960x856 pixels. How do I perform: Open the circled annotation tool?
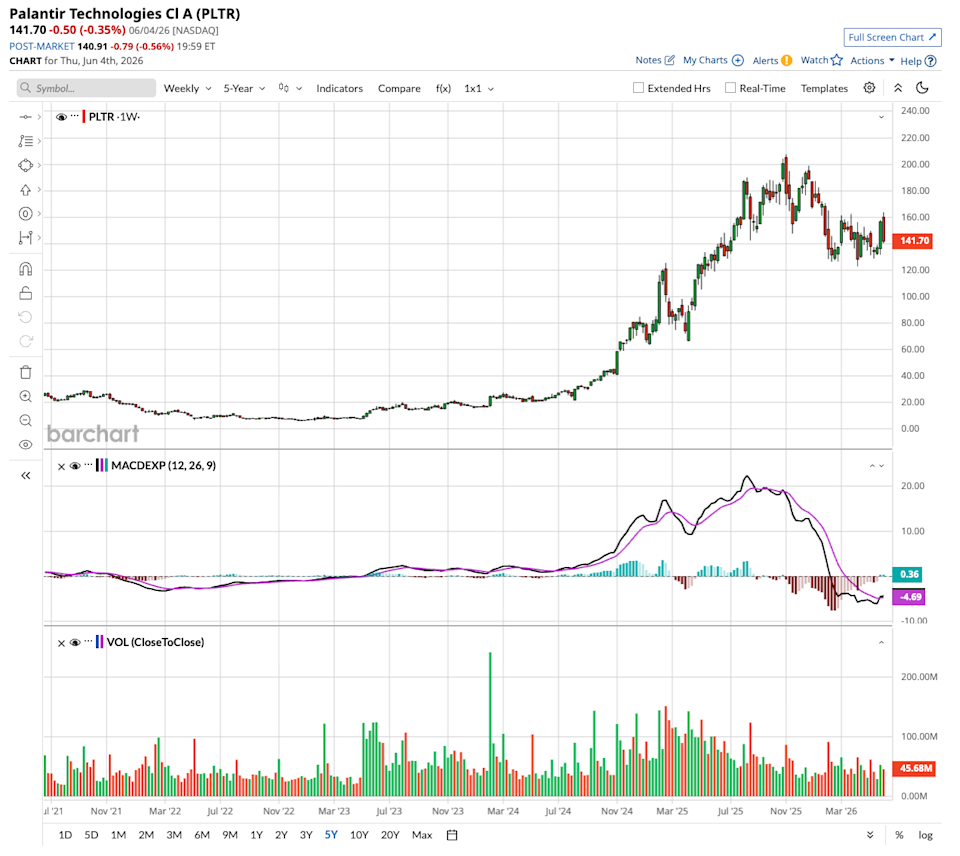tap(25, 214)
